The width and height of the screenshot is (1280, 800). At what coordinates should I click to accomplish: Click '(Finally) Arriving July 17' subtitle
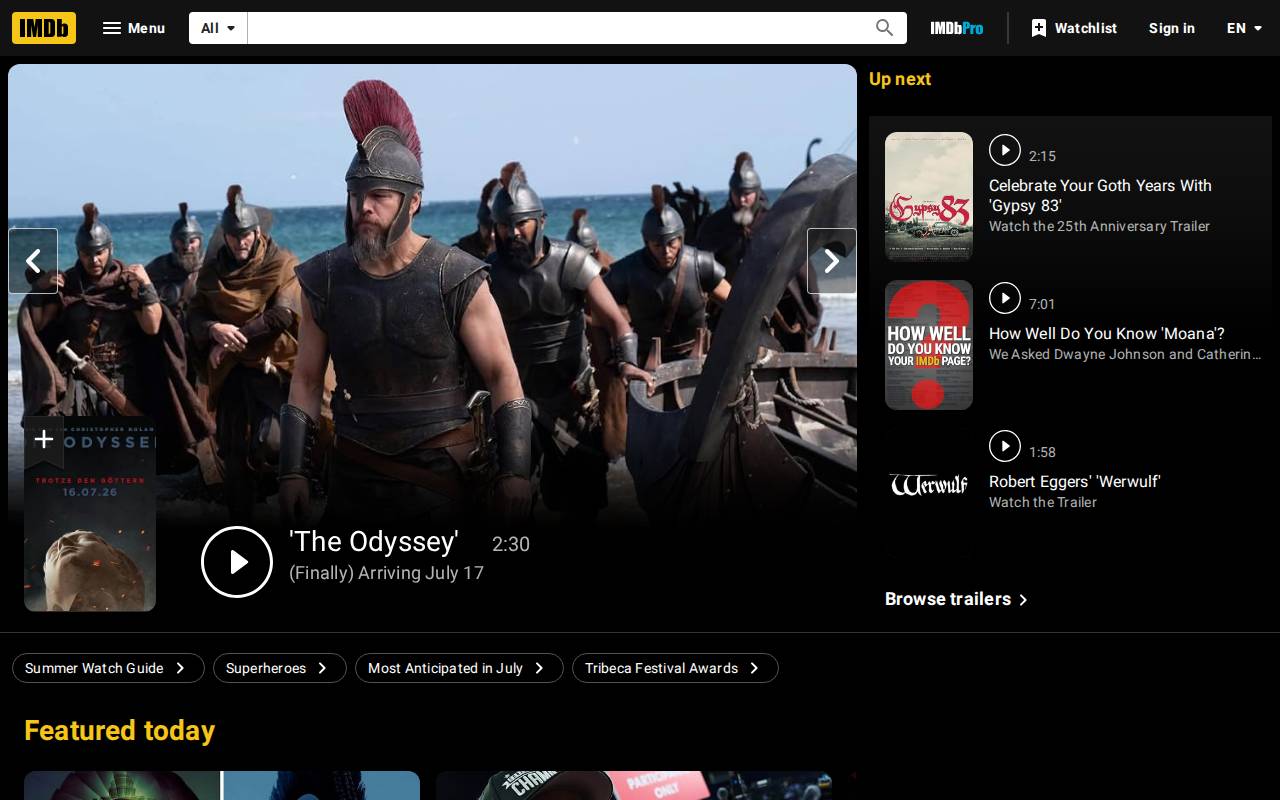coord(386,573)
